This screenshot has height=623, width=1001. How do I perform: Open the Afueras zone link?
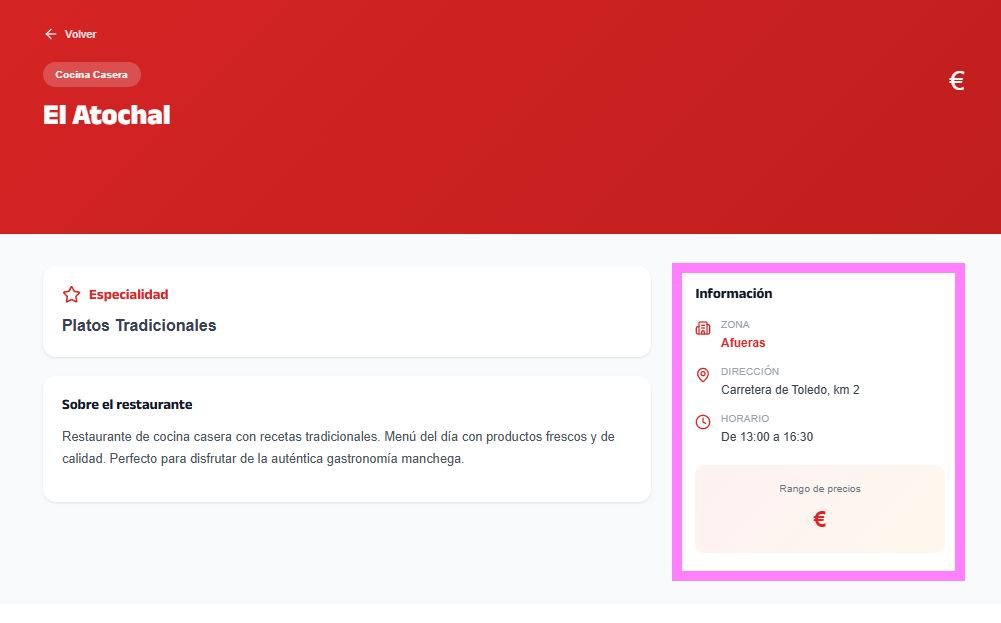743,343
